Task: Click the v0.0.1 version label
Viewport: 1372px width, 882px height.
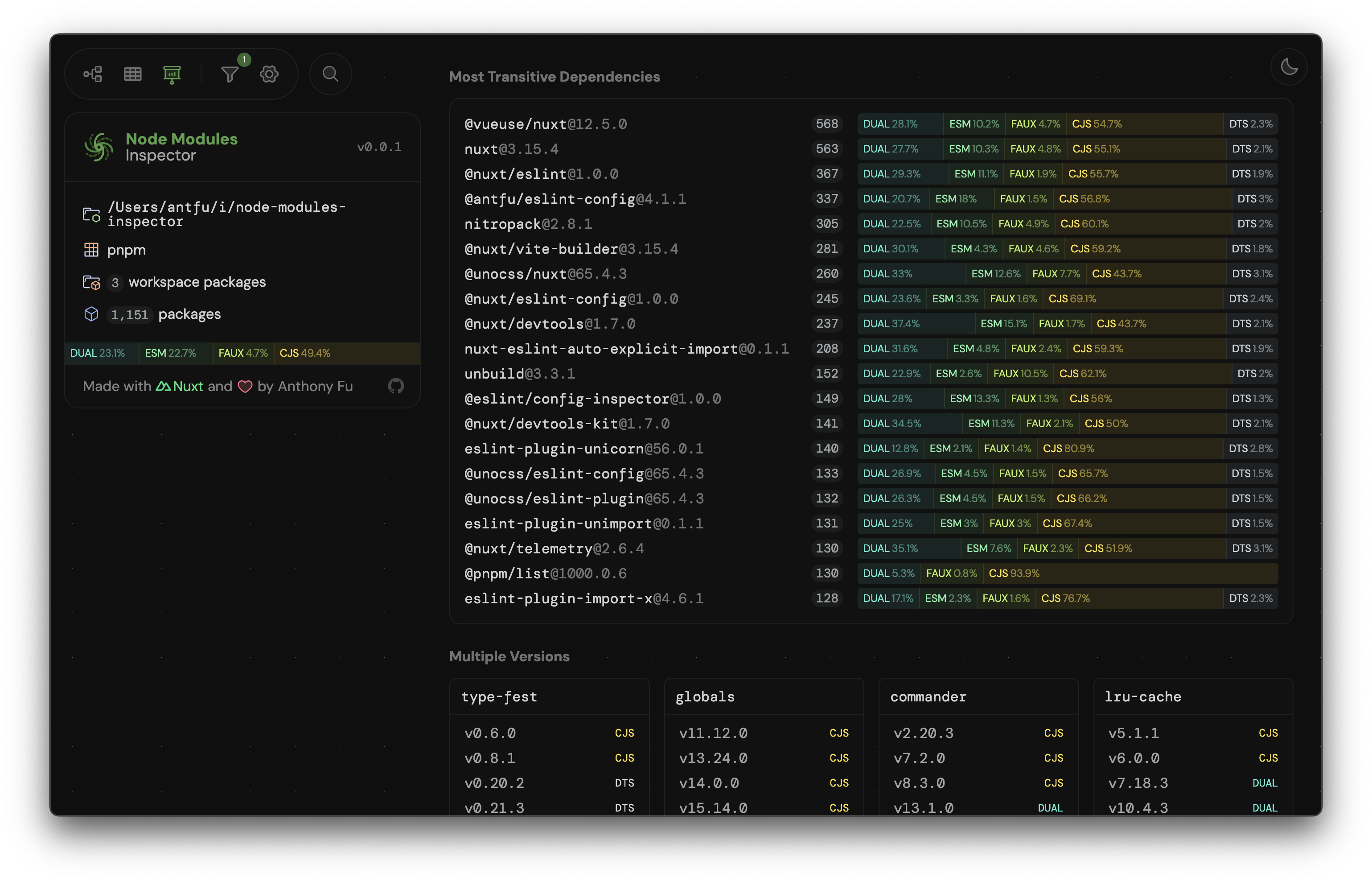Action: pos(379,147)
